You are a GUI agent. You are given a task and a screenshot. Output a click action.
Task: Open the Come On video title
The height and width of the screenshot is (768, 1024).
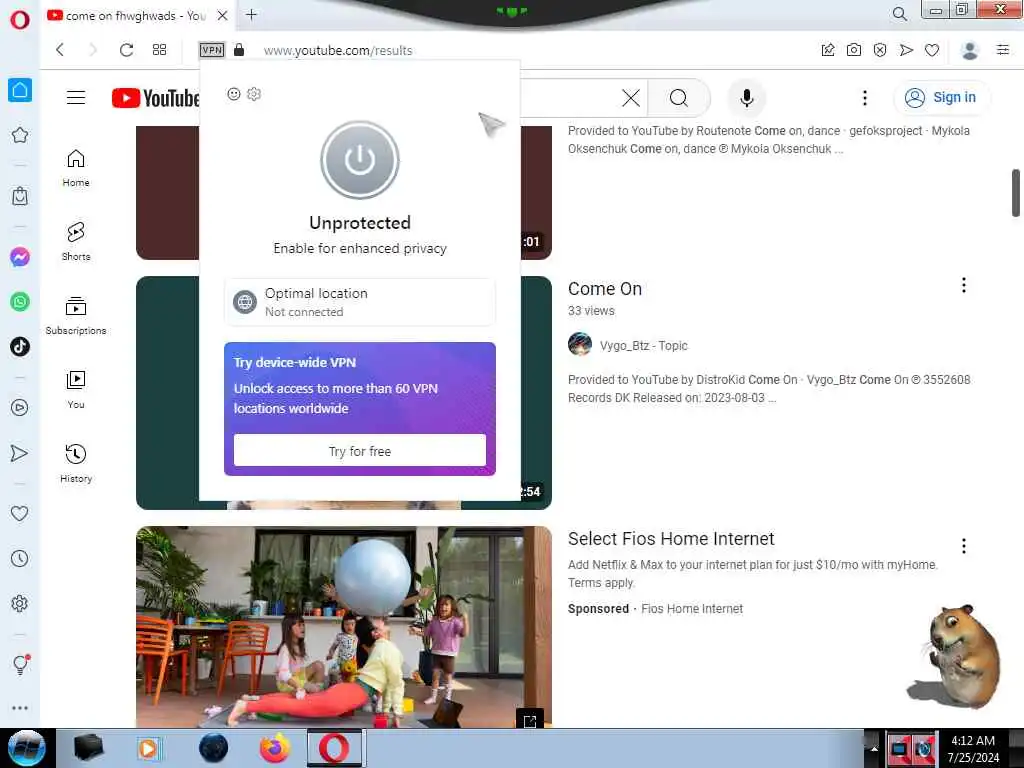[605, 289]
